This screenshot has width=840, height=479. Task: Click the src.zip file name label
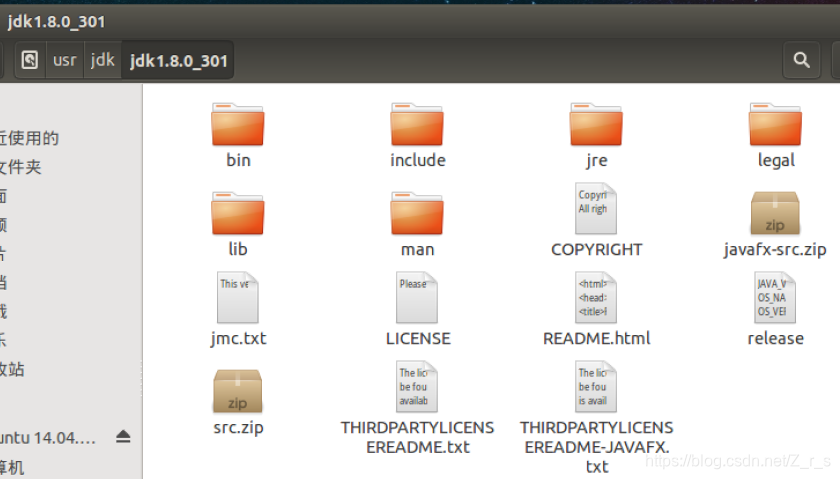pos(238,428)
